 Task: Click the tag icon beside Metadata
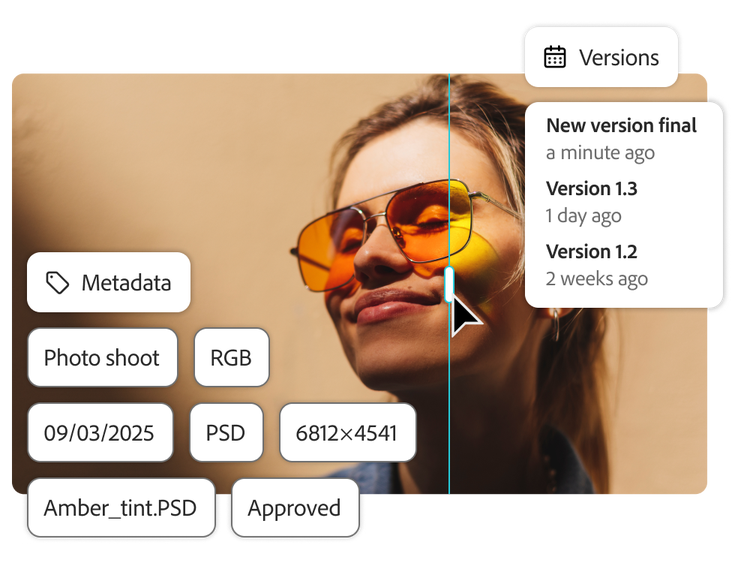tap(58, 283)
